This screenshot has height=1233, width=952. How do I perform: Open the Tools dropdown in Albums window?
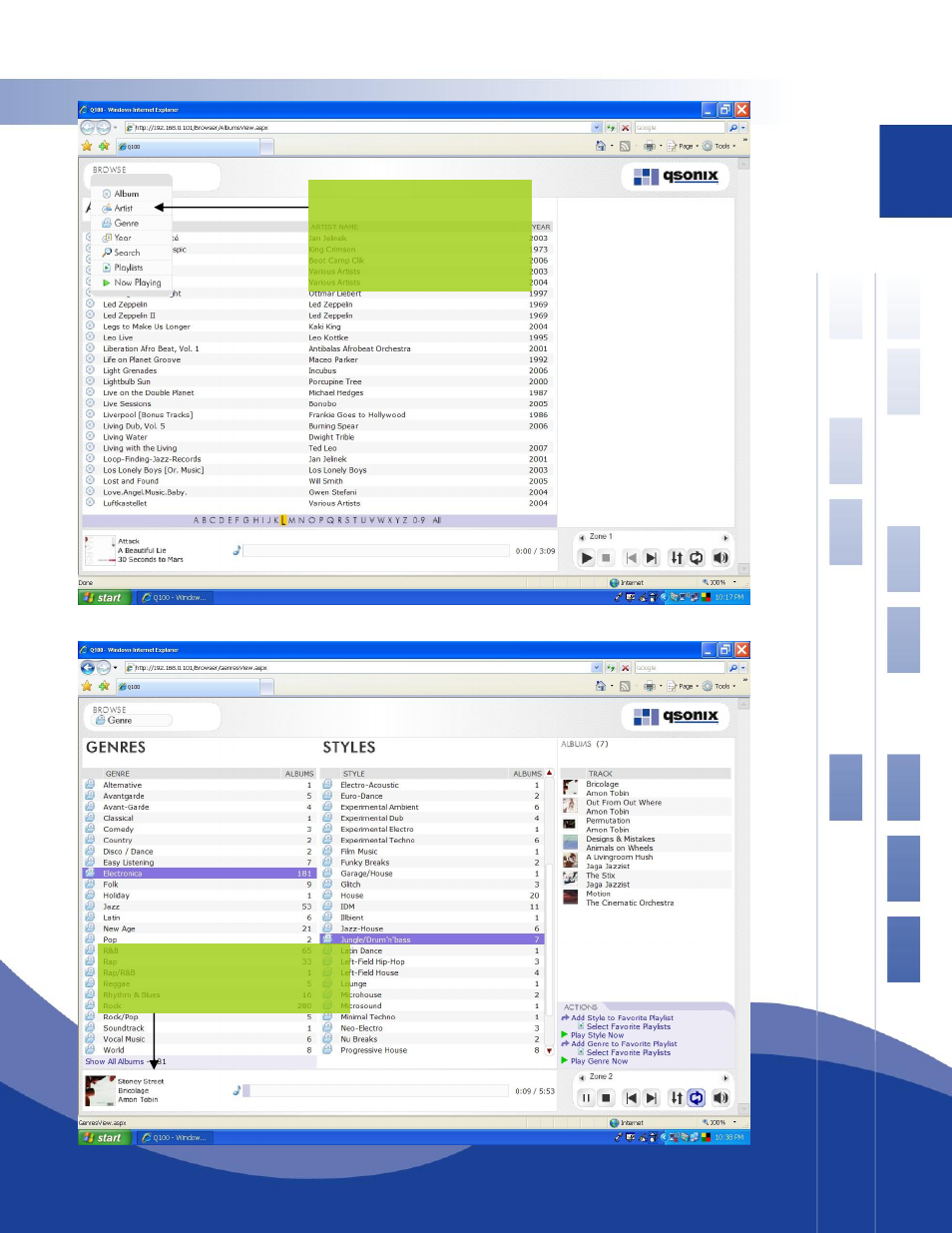719,146
